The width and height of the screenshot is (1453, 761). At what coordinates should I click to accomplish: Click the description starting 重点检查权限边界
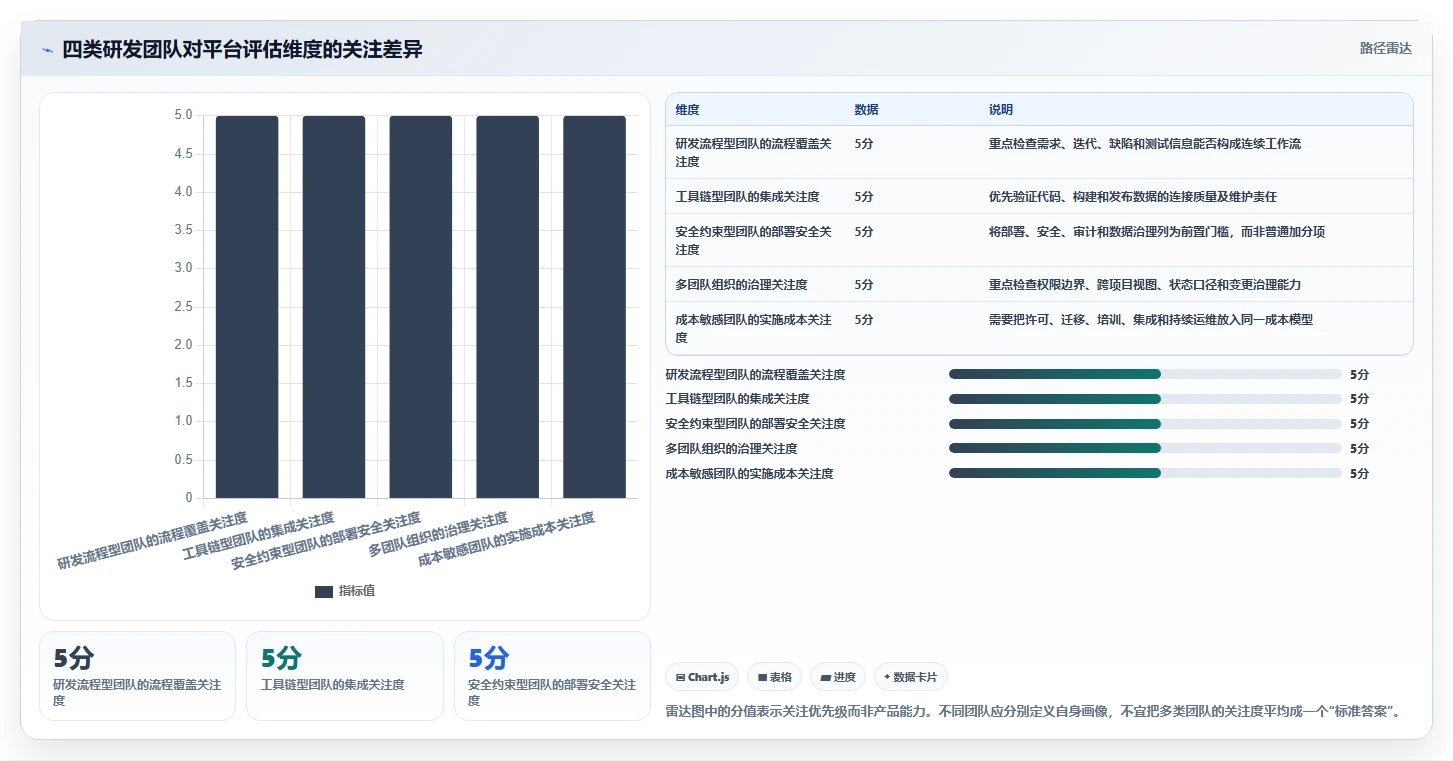point(1145,285)
